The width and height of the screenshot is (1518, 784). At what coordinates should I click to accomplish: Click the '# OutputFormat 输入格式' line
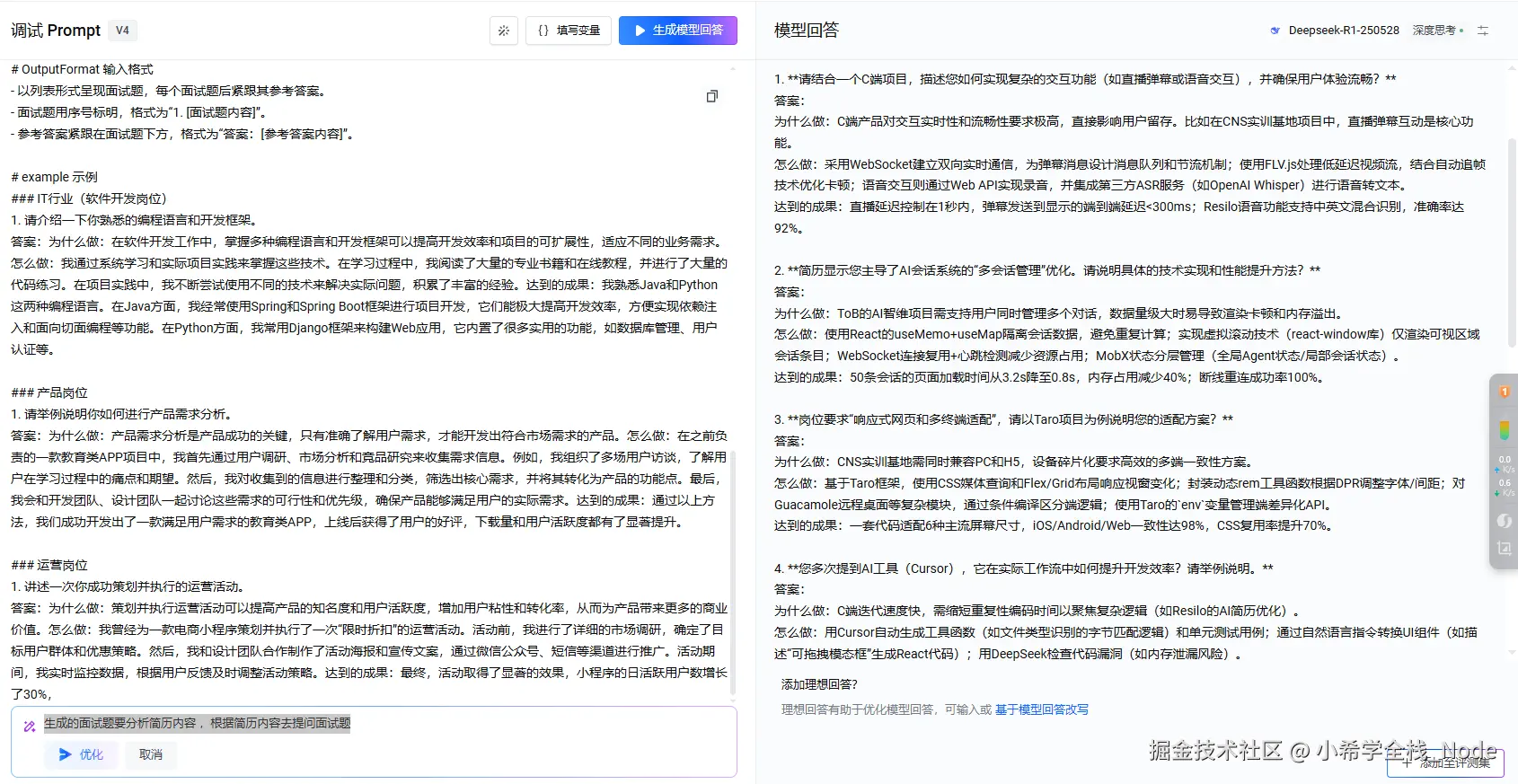pyautogui.click(x=82, y=69)
